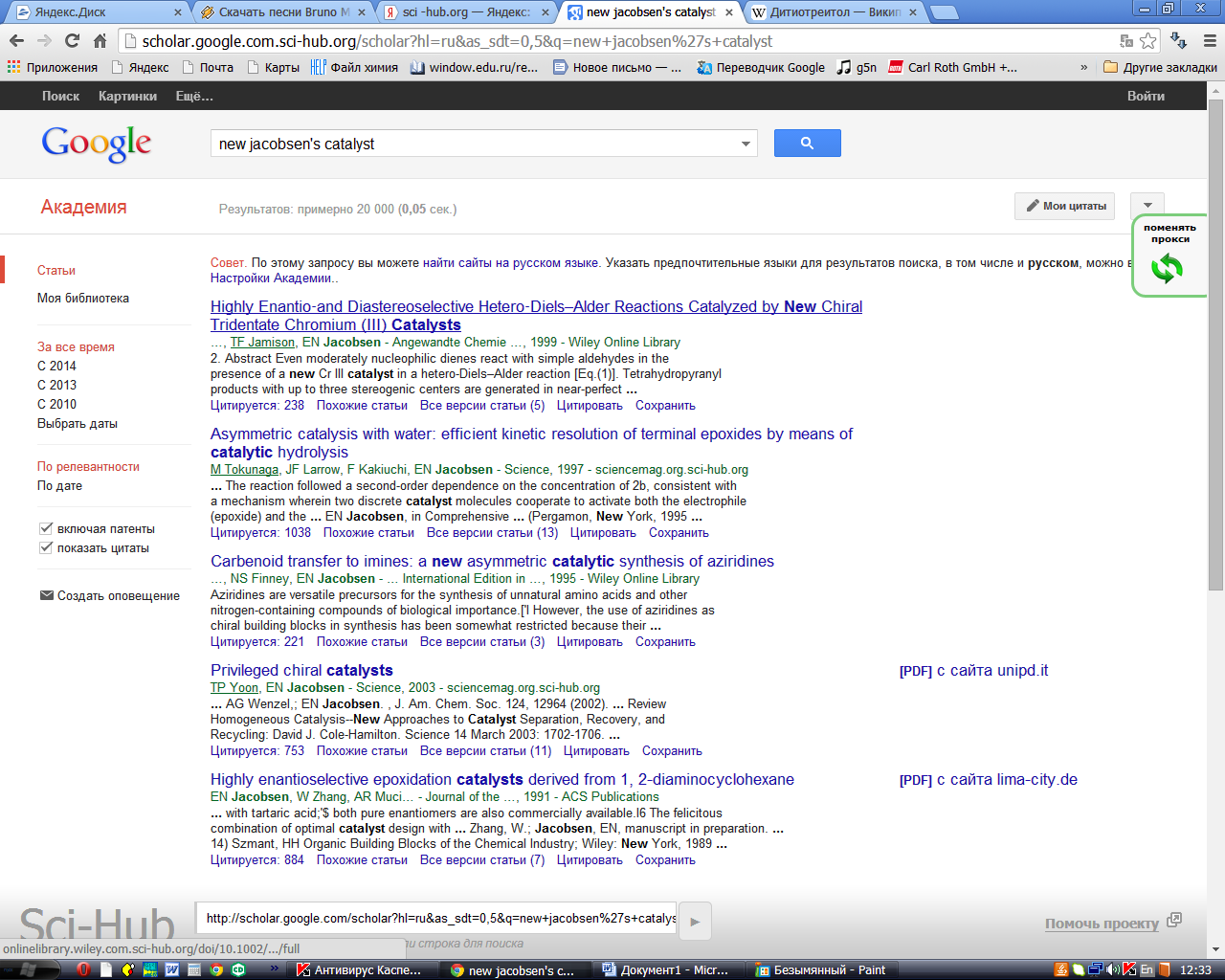Open the Файл химия bookmark
The image size is (1225, 980).
pos(354,67)
